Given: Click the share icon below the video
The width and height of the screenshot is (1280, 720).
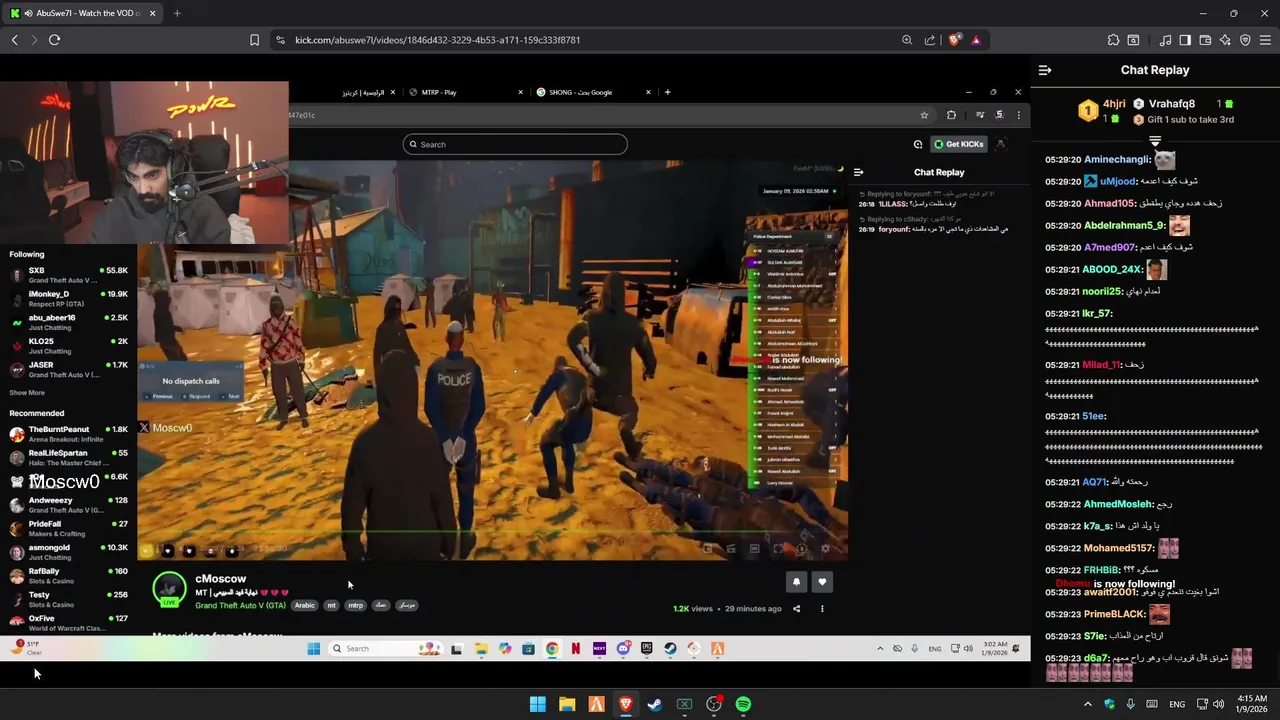Looking at the screenshot, I should tap(796, 608).
